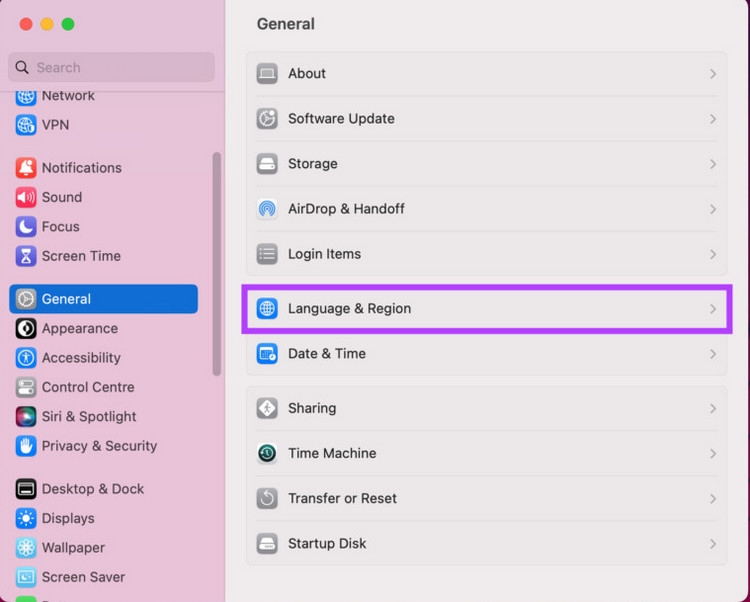
Task: Click the Time Machine clock icon
Action: [x=267, y=453]
